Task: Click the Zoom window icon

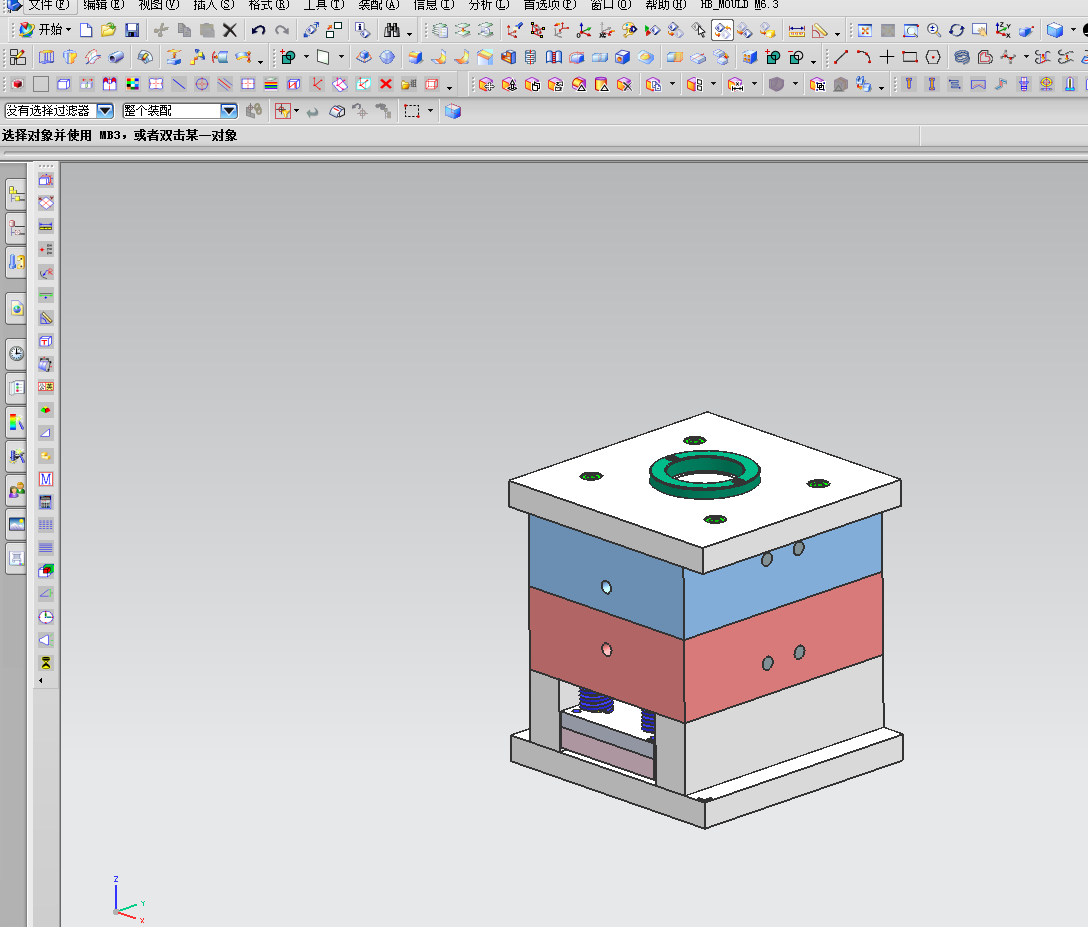Action: click(x=910, y=30)
